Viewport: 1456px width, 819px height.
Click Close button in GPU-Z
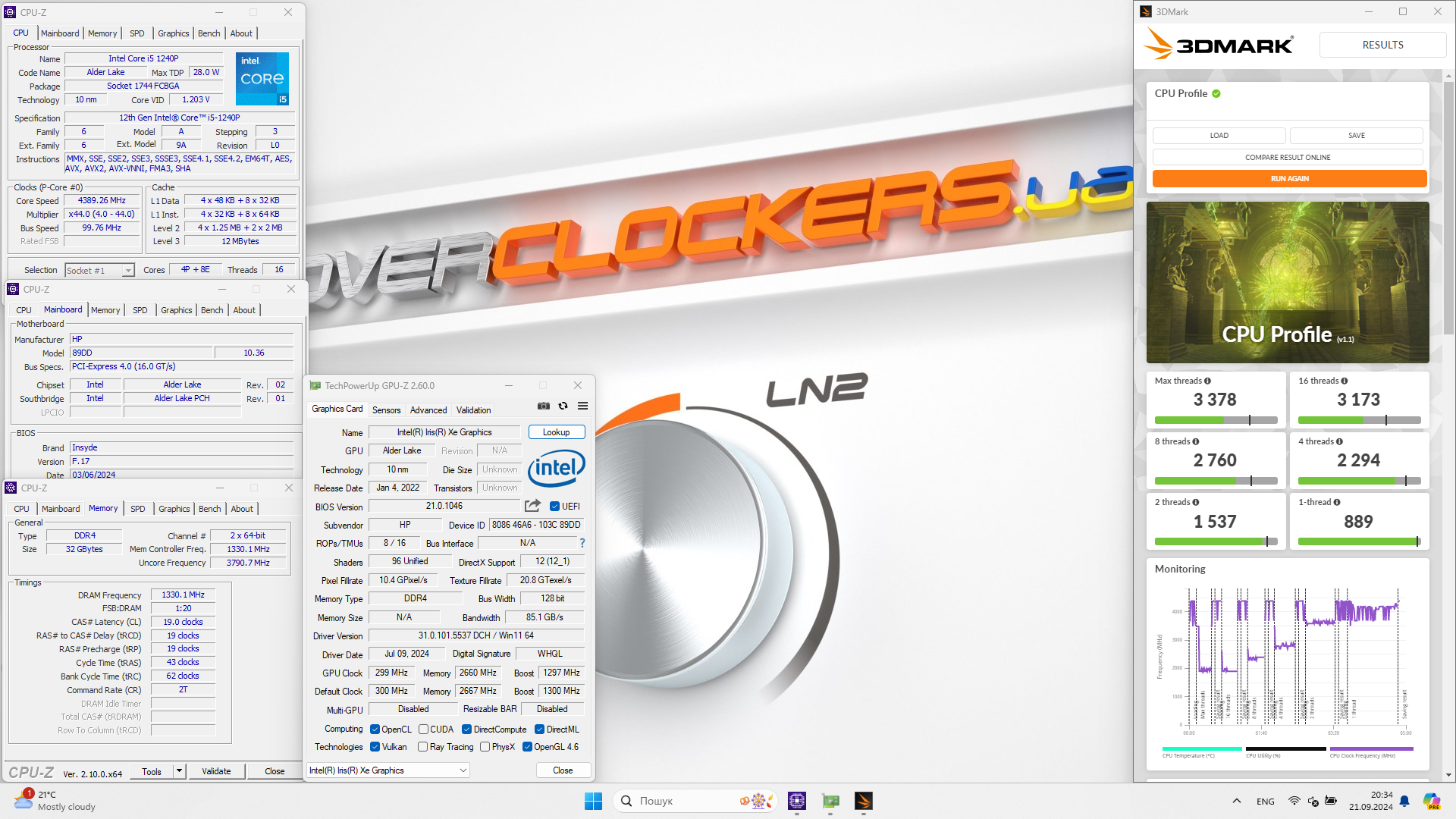pos(563,770)
